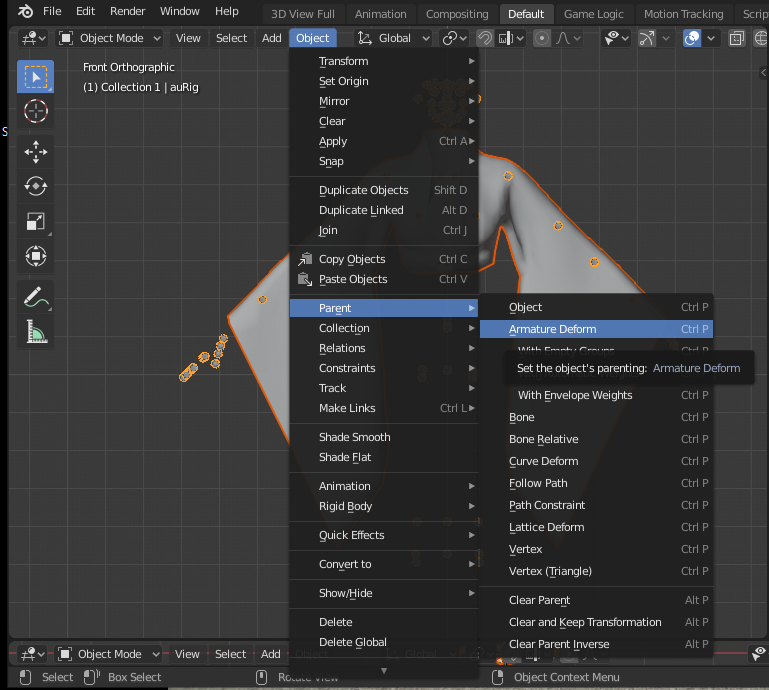Click Join in Object menu
The width and height of the screenshot is (769, 690).
point(384,230)
